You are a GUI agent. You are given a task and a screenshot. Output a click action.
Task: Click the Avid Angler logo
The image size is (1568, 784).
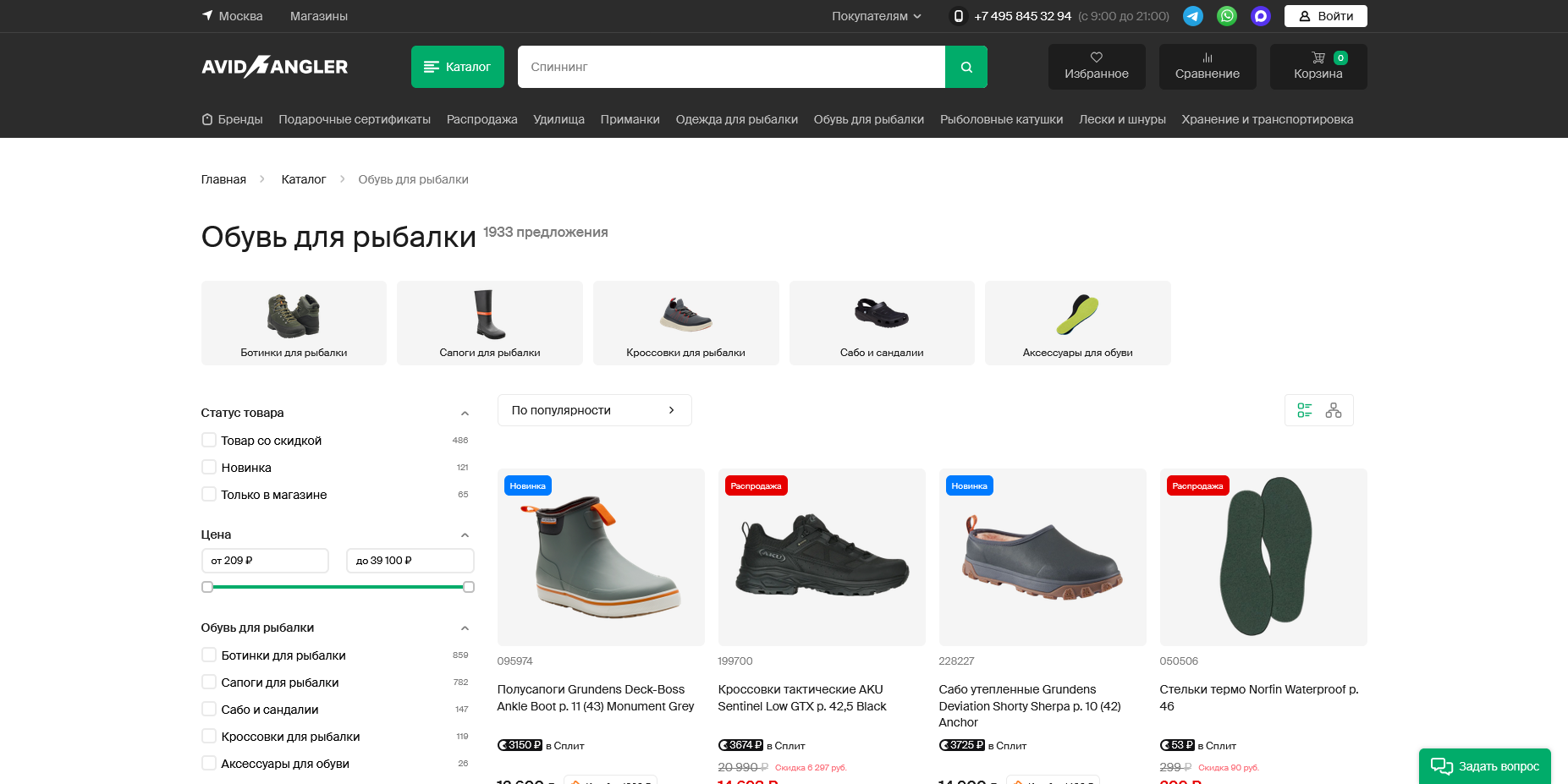(274, 67)
